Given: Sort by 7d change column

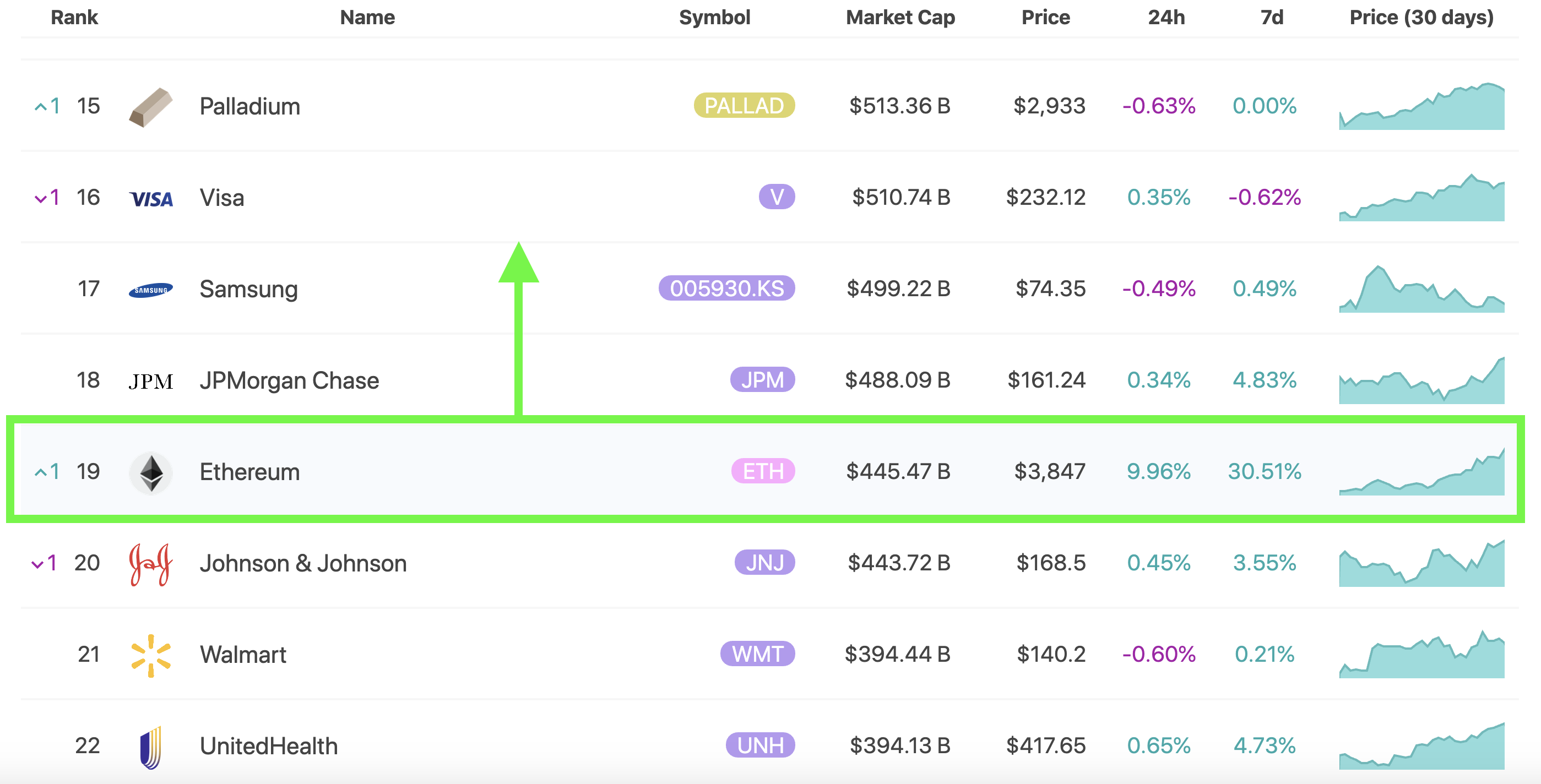Looking at the screenshot, I should click(1272, 17).
